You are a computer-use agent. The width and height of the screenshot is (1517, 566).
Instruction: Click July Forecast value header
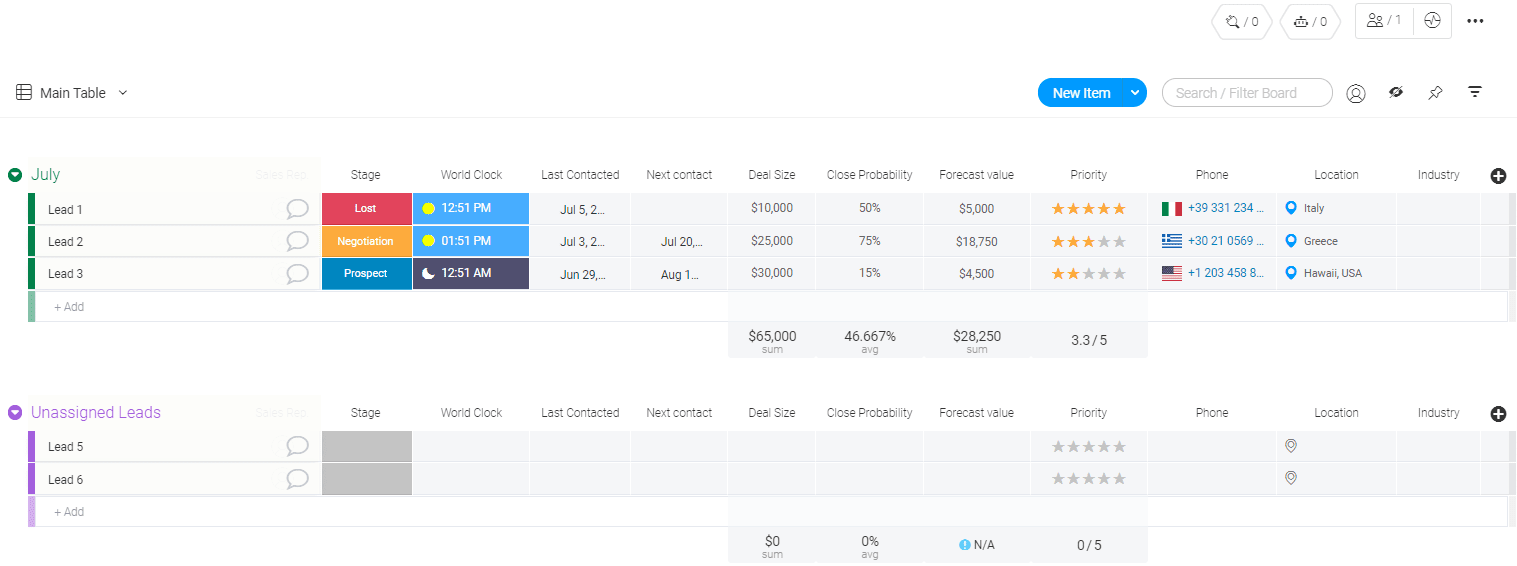[x=977, y=175]
